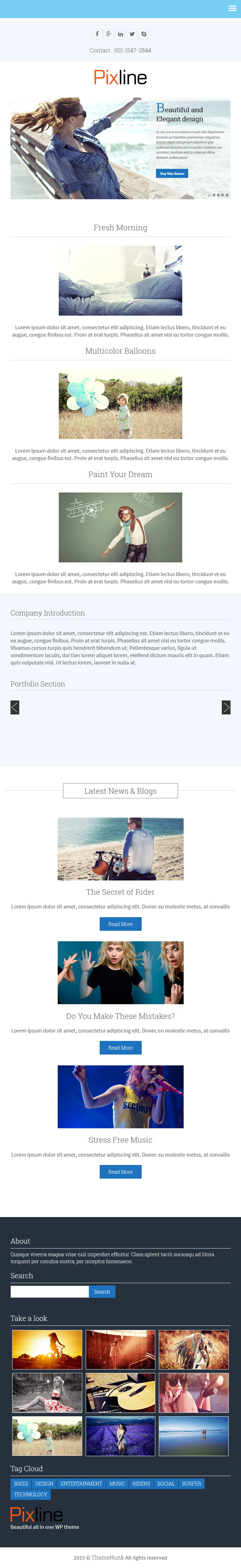This screenshot has width=241, height=1568.
Task: Open the Multicolor Balloons featured image
Action: [x=120, y=404]
